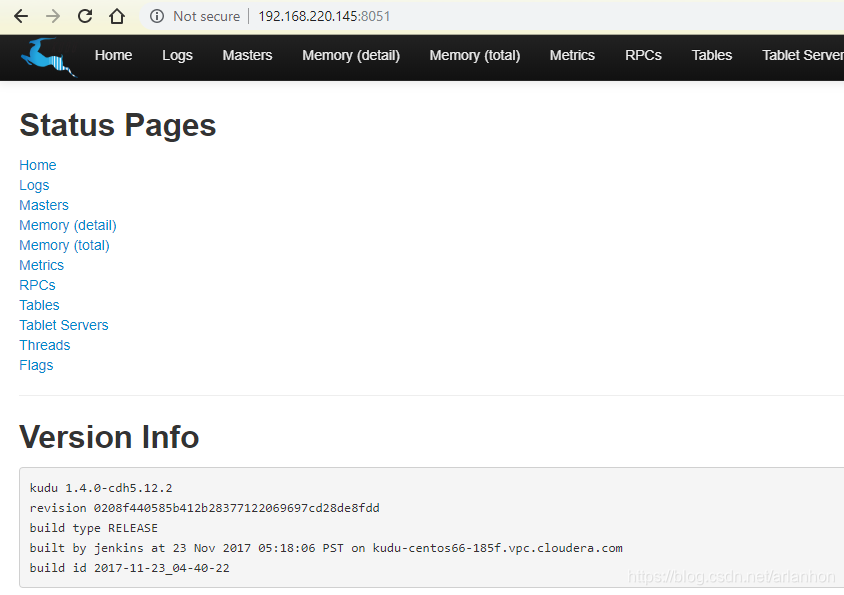
Task: Open Masters in top navbar
Action: point(247,55)
